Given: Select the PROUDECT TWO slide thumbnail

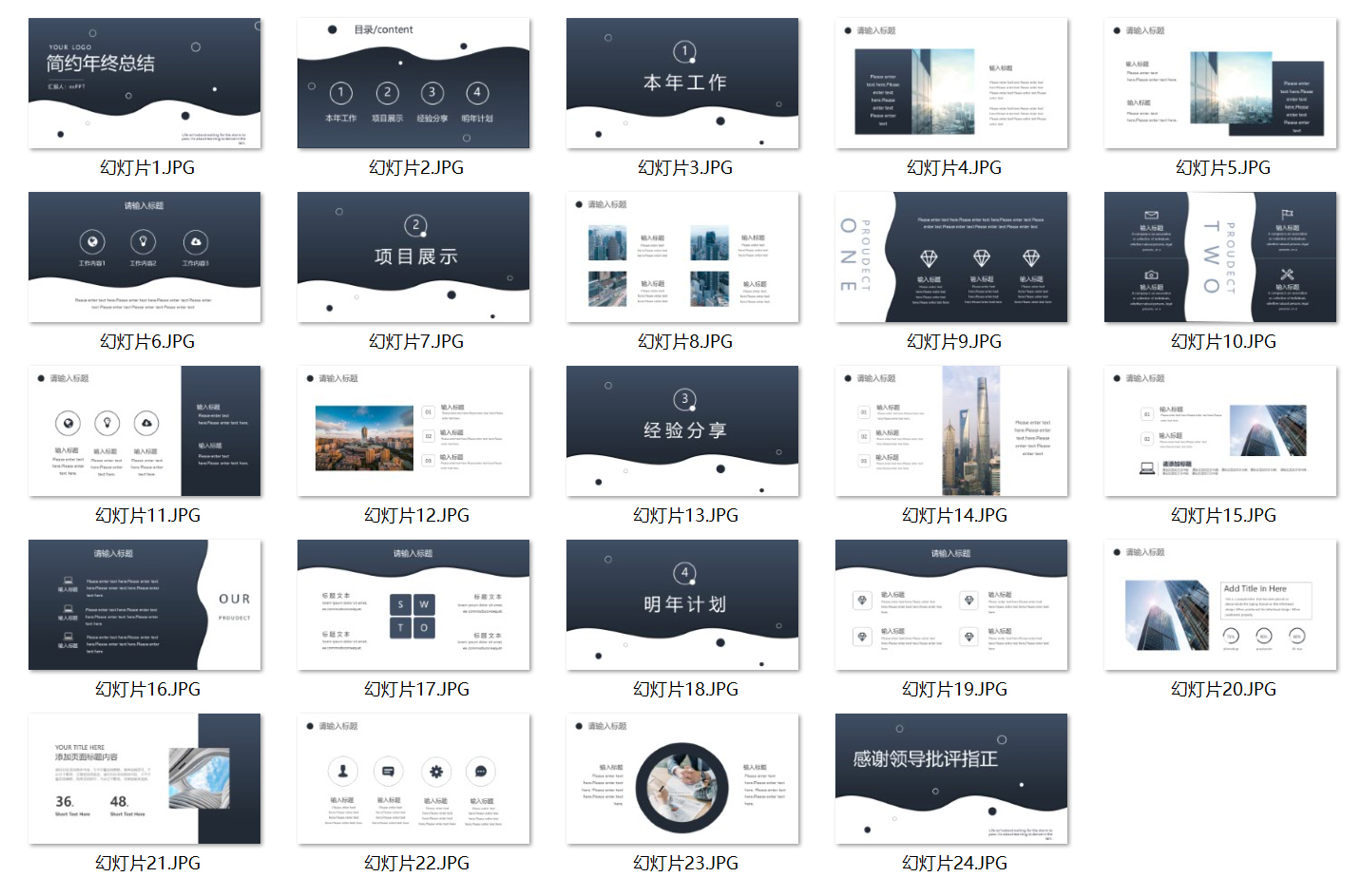Looking at the screenshot, I should tap(1220, 257).
